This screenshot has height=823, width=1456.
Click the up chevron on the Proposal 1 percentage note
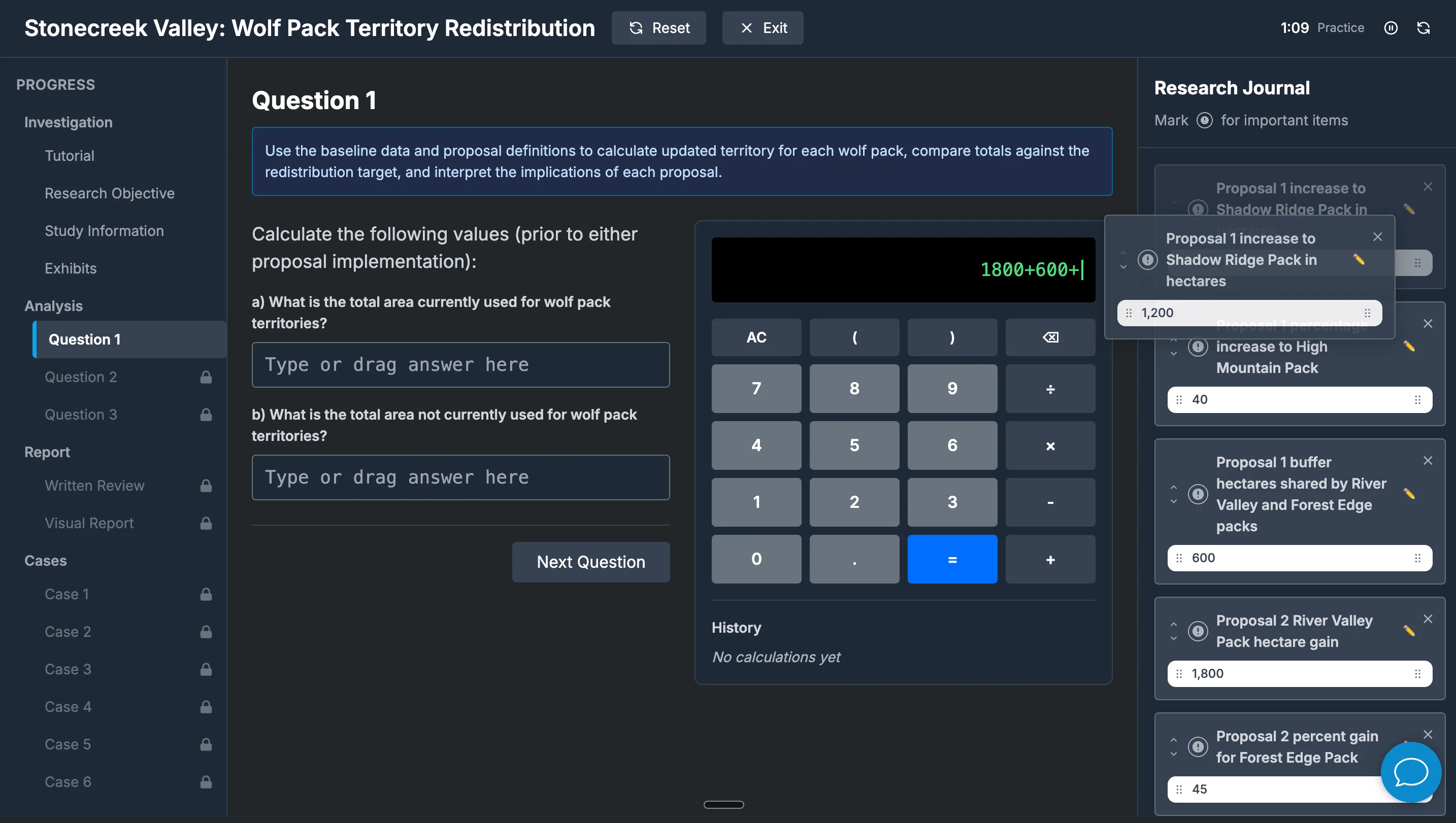click(1173, 341)
